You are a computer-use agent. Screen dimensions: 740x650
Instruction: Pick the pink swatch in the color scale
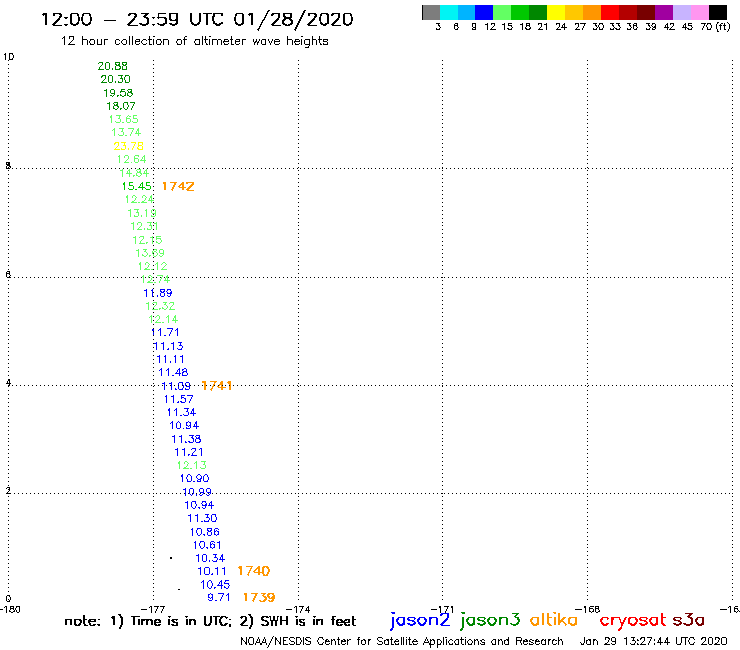(700, 12)
